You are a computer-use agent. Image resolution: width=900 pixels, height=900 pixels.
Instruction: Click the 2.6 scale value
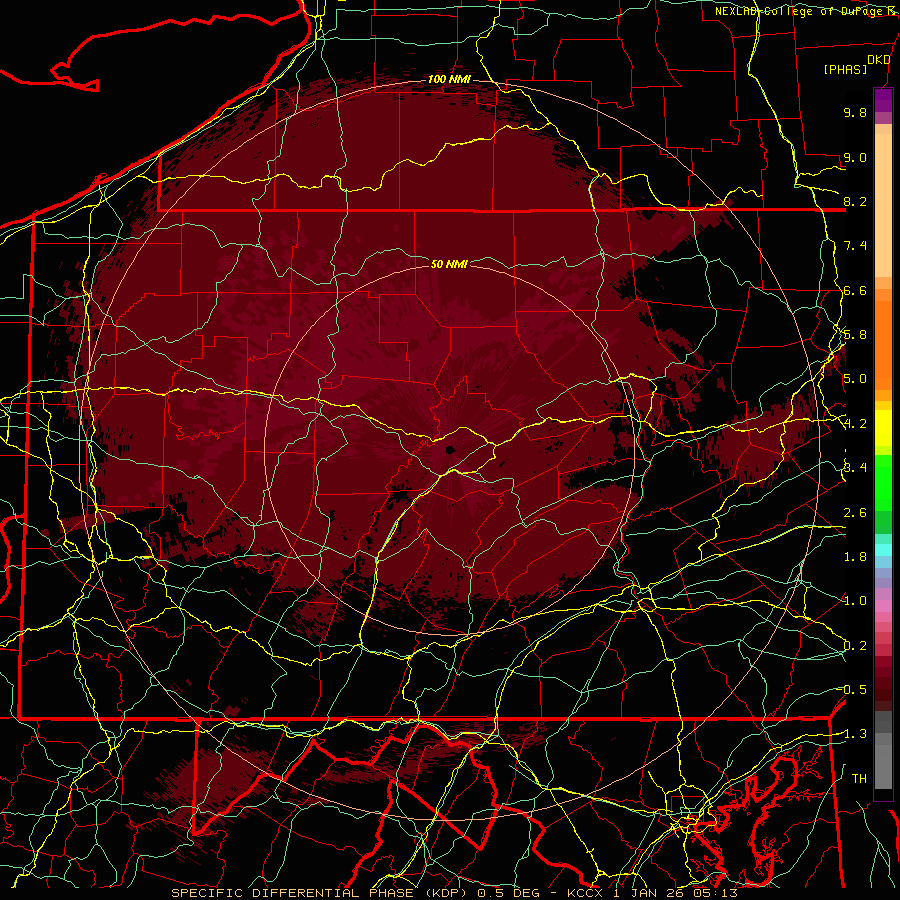(x=855, y=513)
